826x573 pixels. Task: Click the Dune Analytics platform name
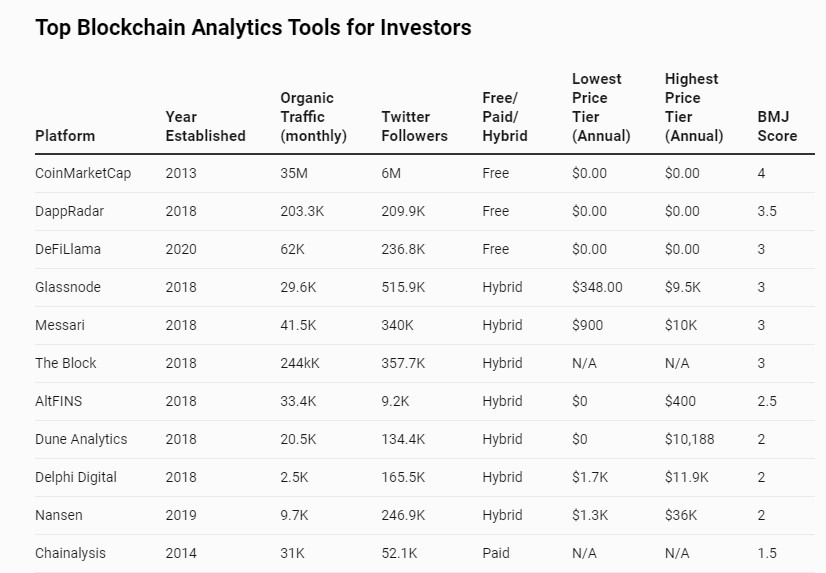(81, 439)
